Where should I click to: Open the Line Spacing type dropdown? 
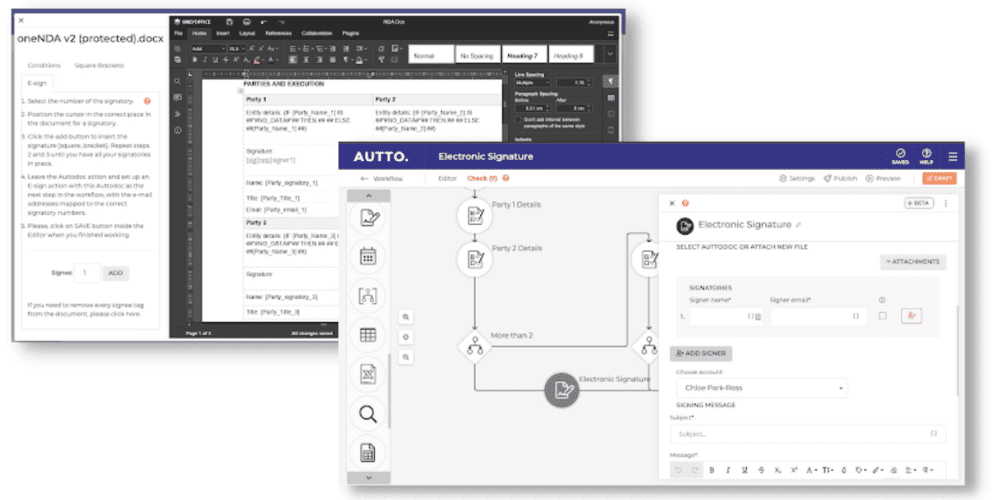coord(533,83)
